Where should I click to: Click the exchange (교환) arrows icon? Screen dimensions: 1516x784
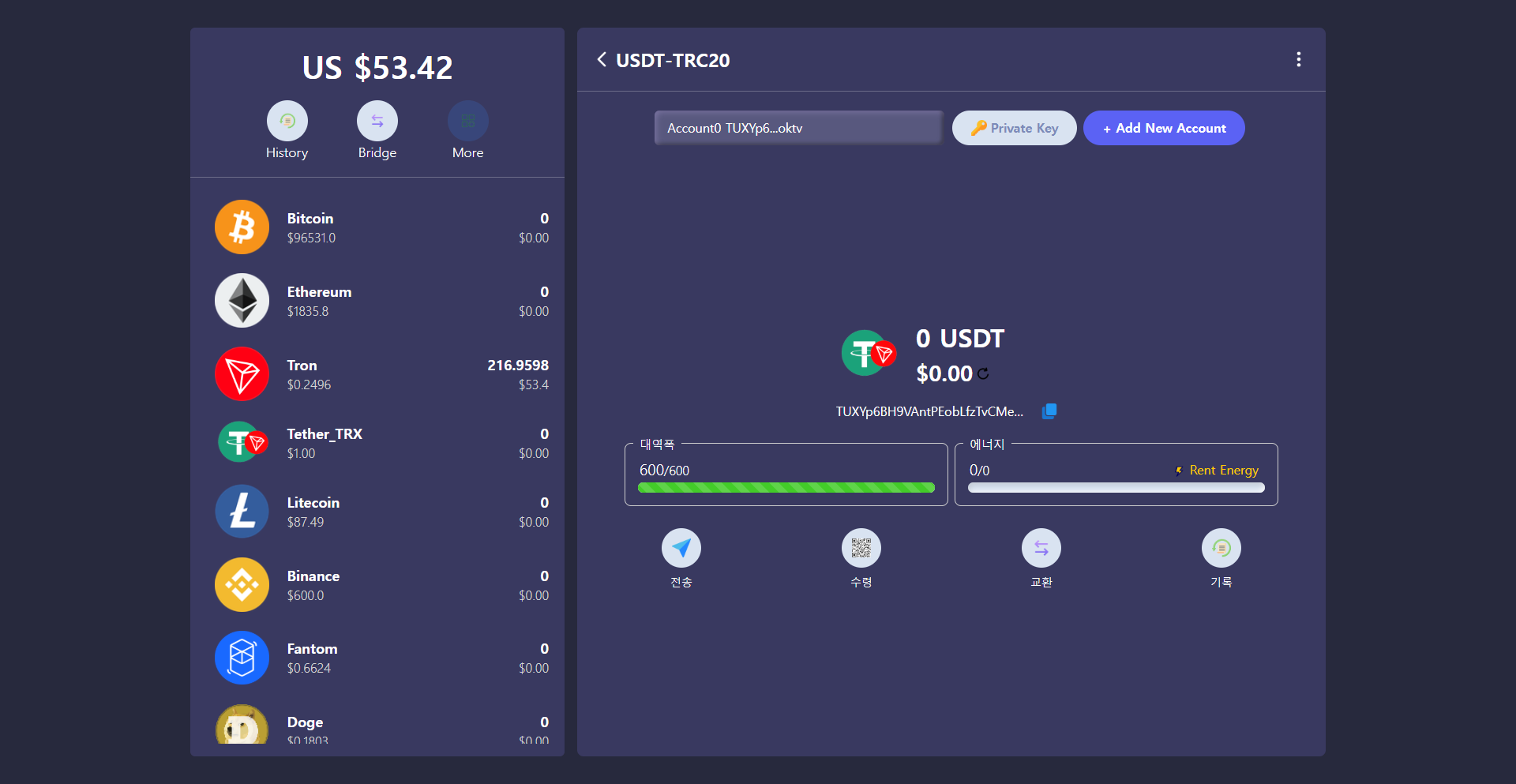point(1041,548)
